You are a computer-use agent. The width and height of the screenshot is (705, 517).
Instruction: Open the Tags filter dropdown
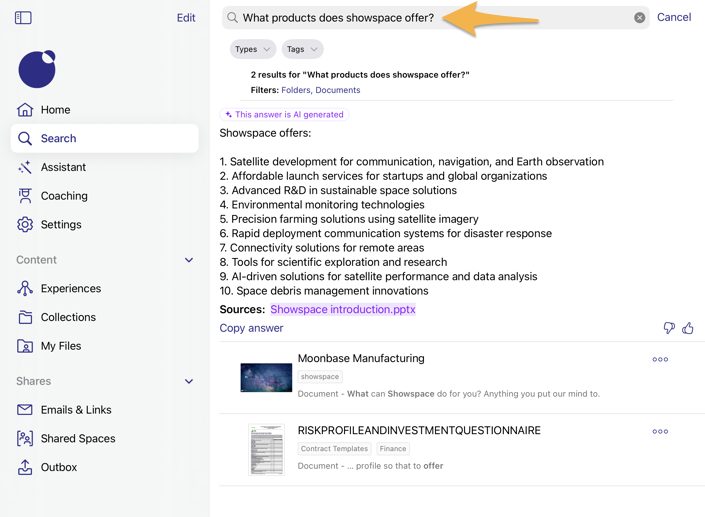(302, 49)
